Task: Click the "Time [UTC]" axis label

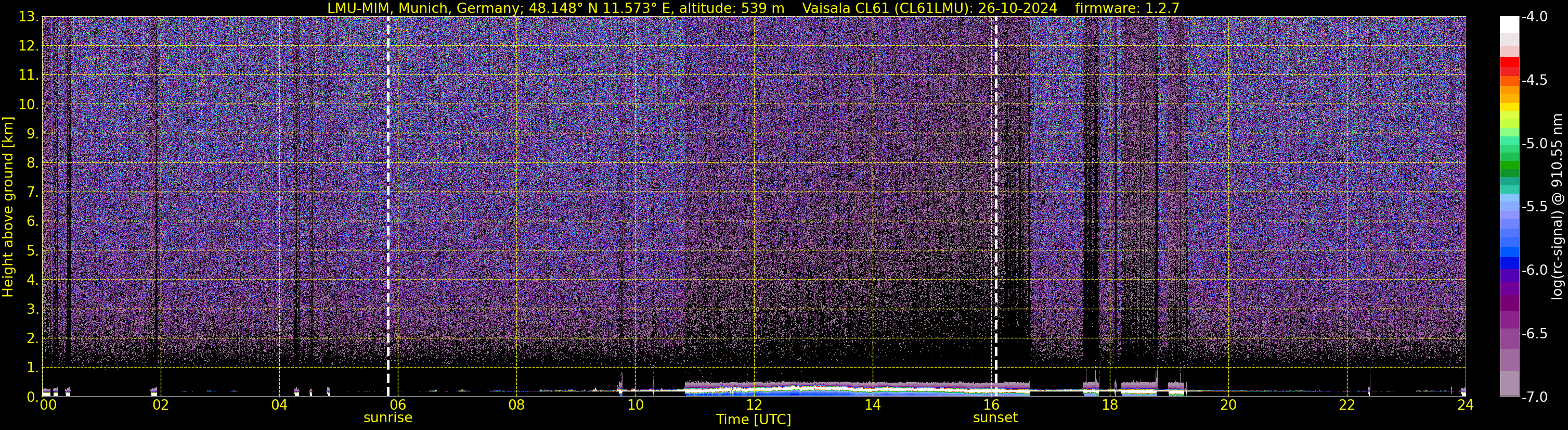Action: click(x=754, y=420)
